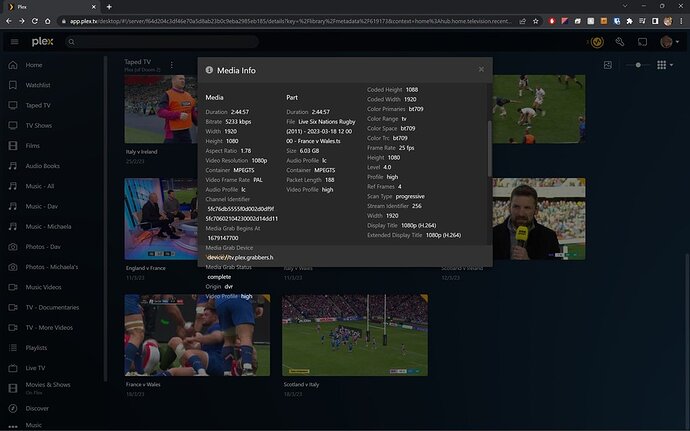Open the Plex activity indicator icon

coord(597,42)
